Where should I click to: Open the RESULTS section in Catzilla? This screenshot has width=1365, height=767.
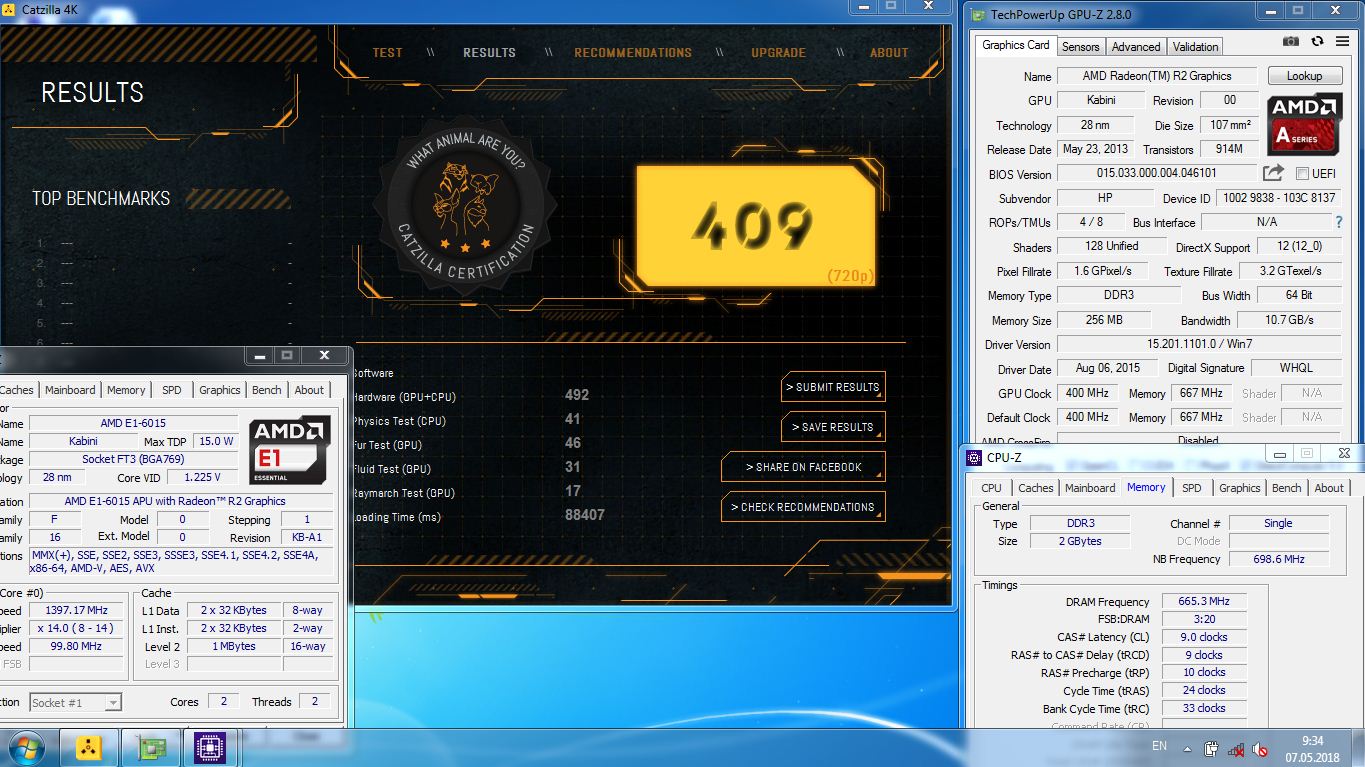pyautogui.click(x=489, y=52)
